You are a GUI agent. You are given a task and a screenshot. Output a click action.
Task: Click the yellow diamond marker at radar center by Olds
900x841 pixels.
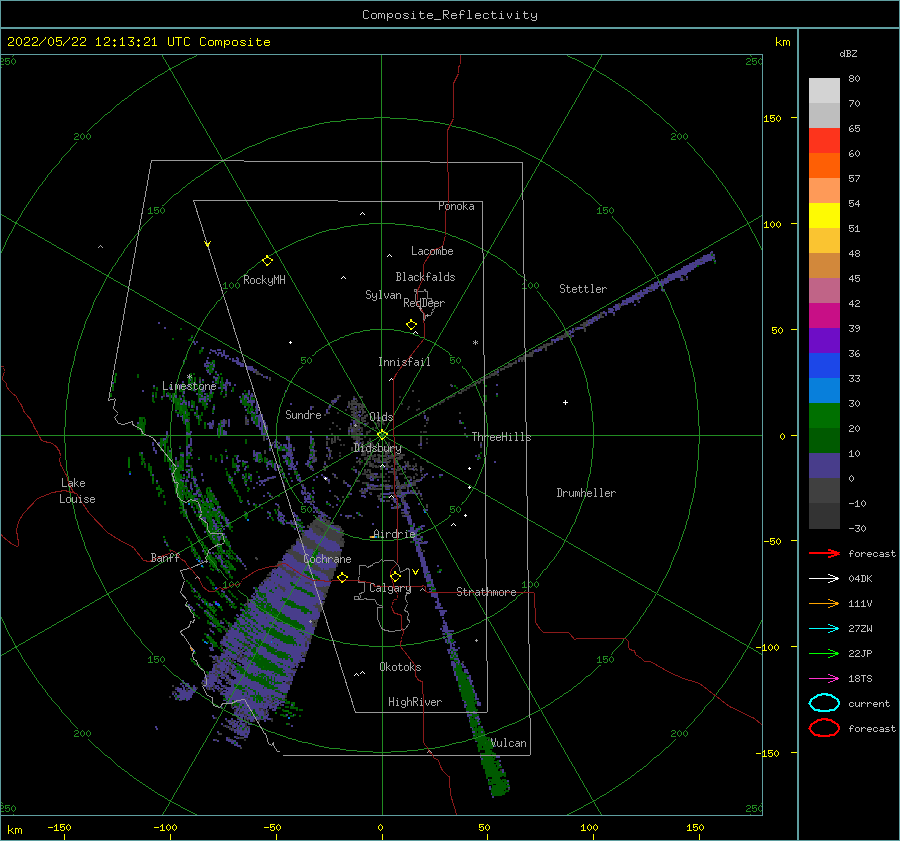[382, 435]
